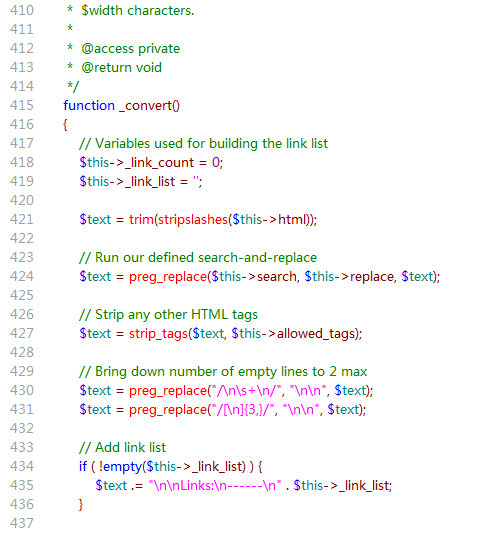Click the 'function' keyword on line 415
Screen dimensions: 488x534
pyautogui.click(x=89, y=106)
